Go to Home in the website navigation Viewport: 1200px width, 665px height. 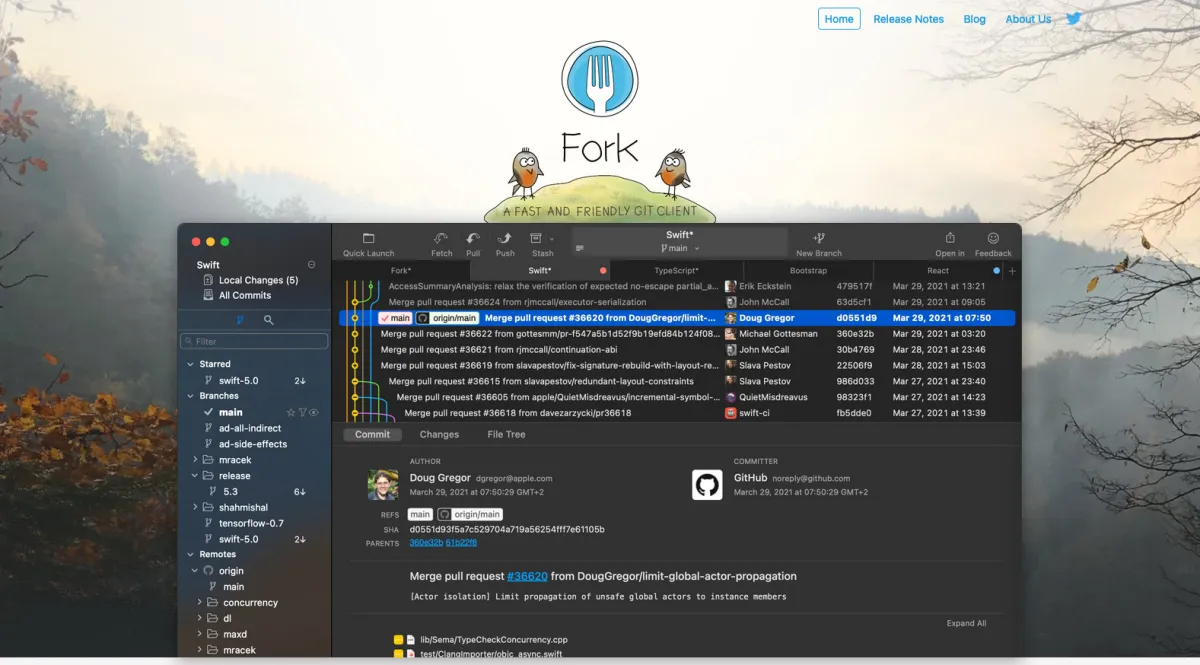coord(839,19)
